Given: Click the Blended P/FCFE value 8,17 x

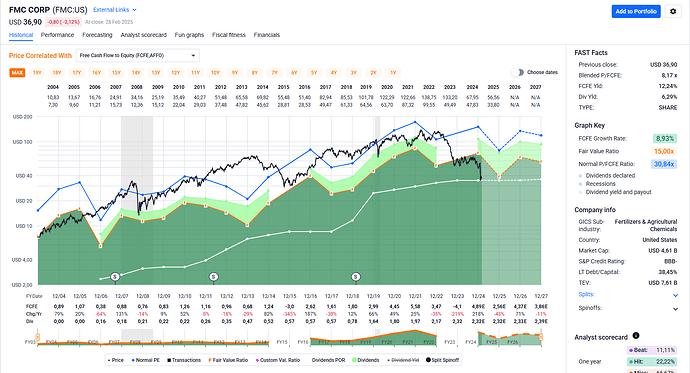Looking at the screenshot, I should pyautogui.click(x=669, y=75).
